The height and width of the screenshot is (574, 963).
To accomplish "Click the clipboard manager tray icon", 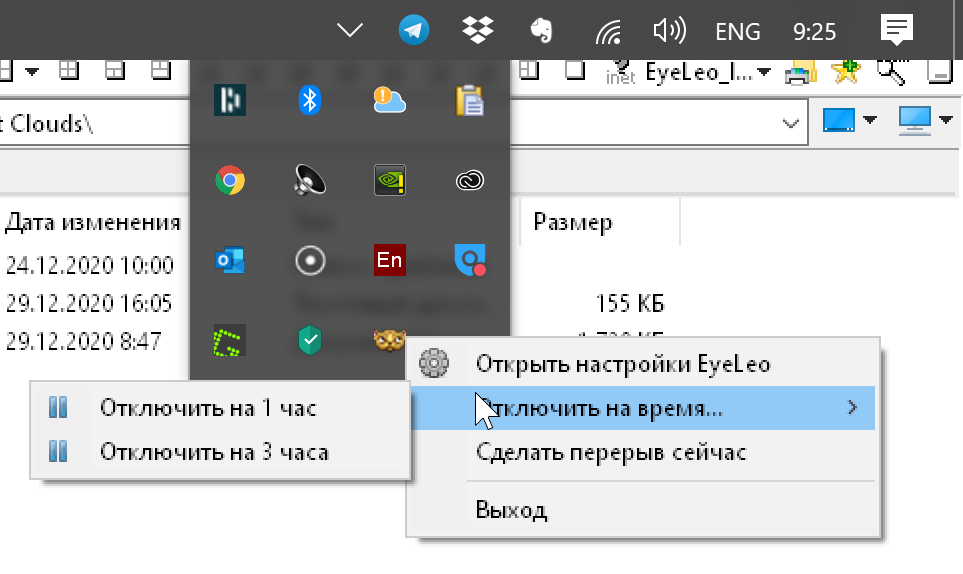I will [470, 100].
